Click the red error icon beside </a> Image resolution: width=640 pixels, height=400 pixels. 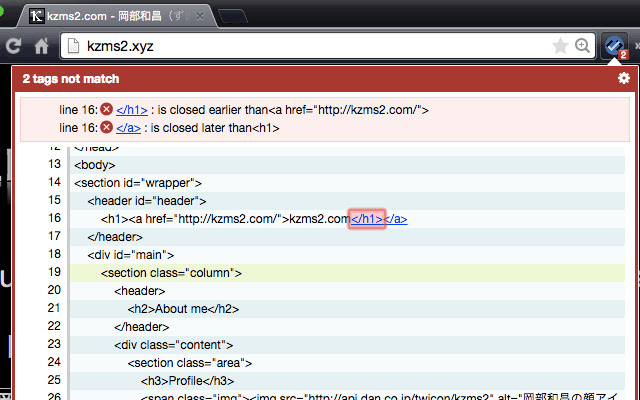pyautogui.click(x=107, y=127)
